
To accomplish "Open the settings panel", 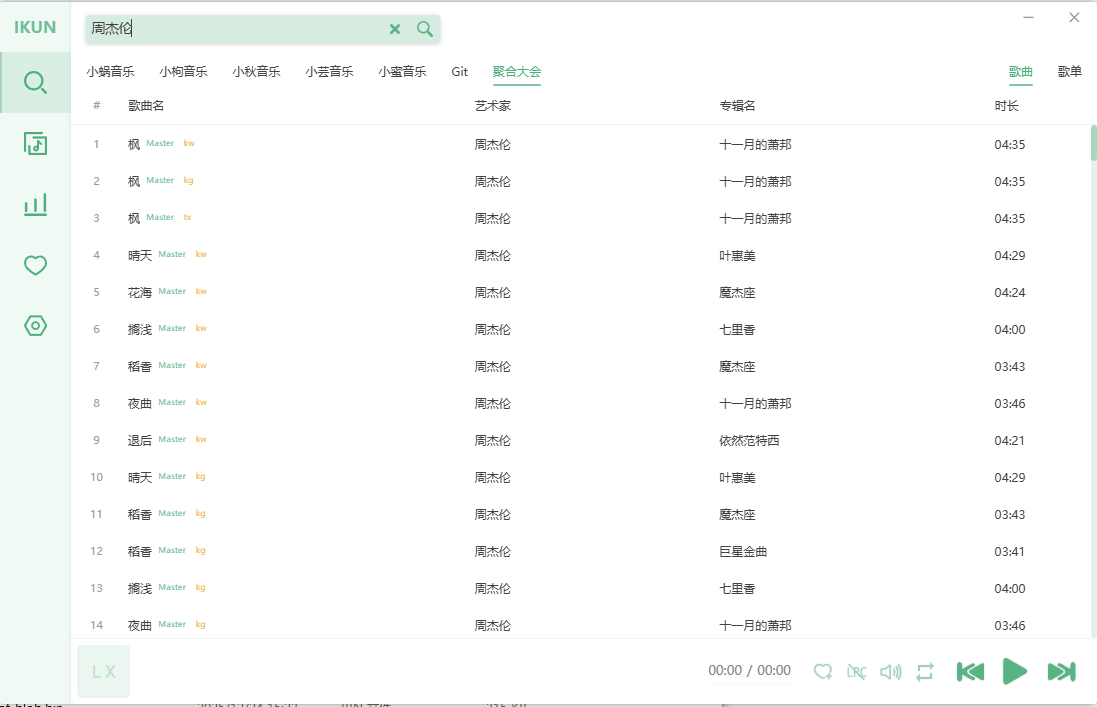I will (x=35, y=325).
